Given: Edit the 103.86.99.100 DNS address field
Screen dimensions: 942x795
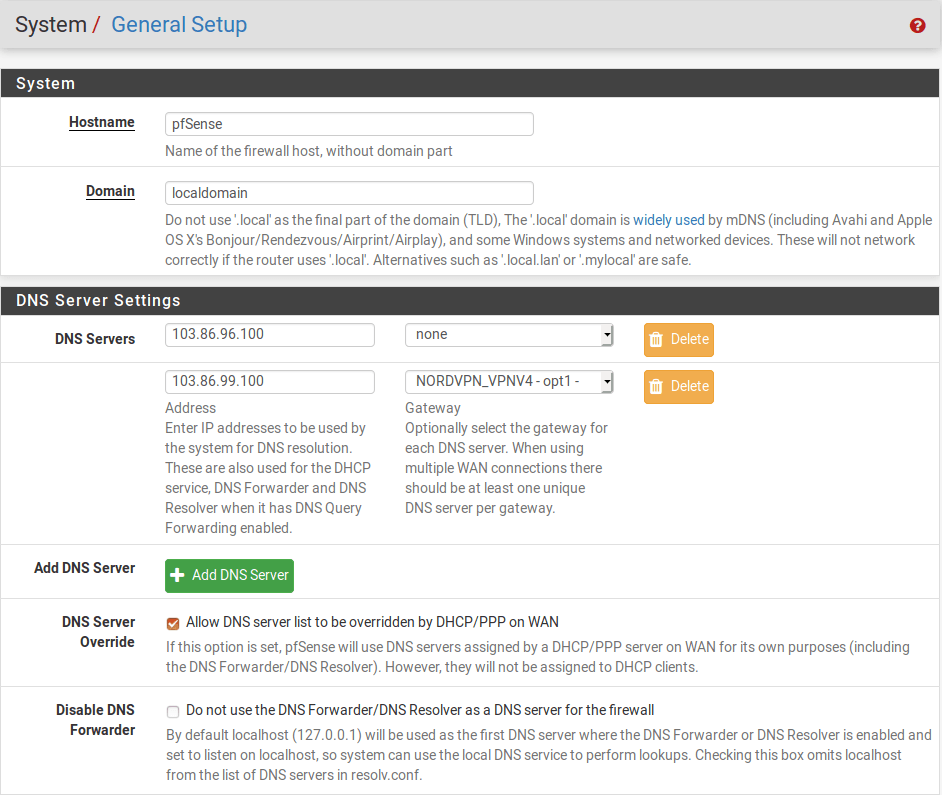Looking at the screenshot, I should (269, 382).
